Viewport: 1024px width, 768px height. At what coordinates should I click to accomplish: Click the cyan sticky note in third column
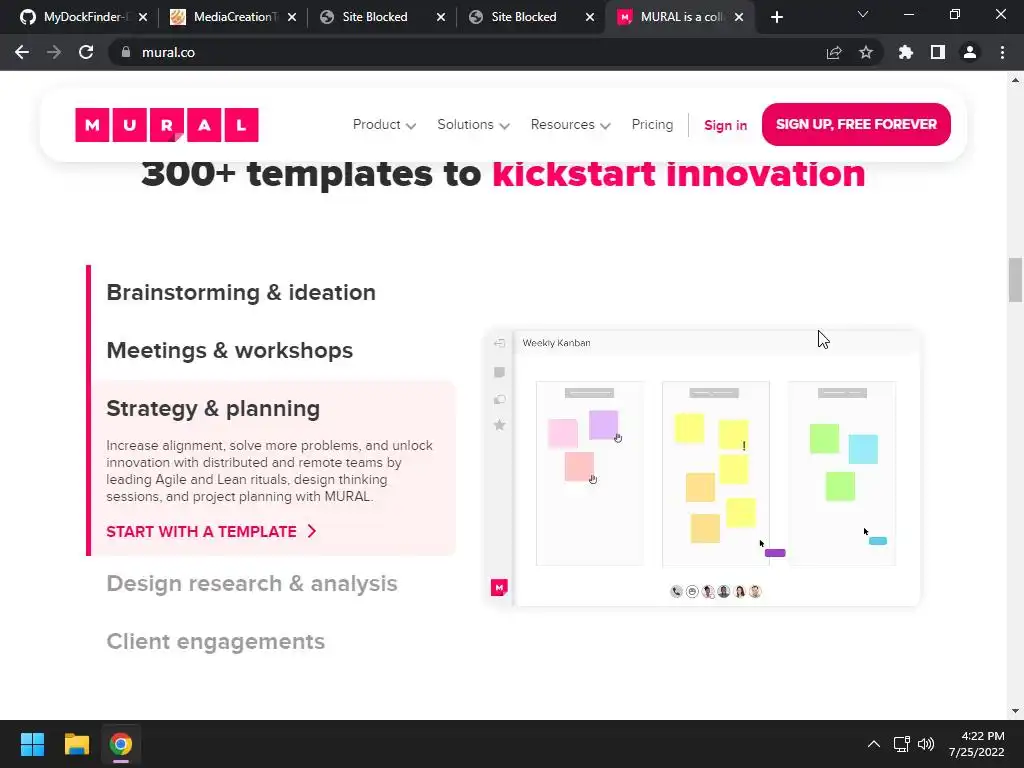pos(863,449)
